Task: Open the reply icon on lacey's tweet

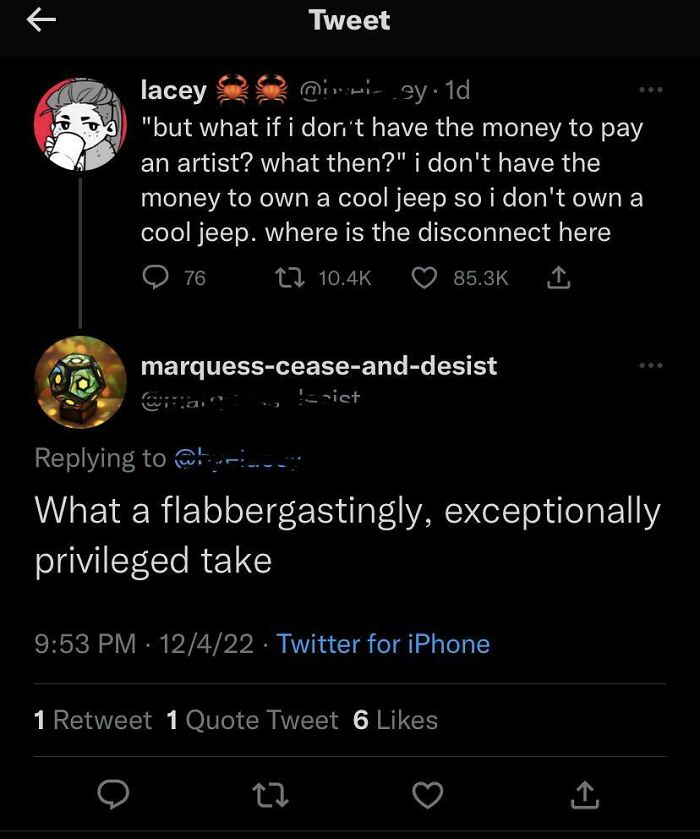Action: tap(157, 279)
